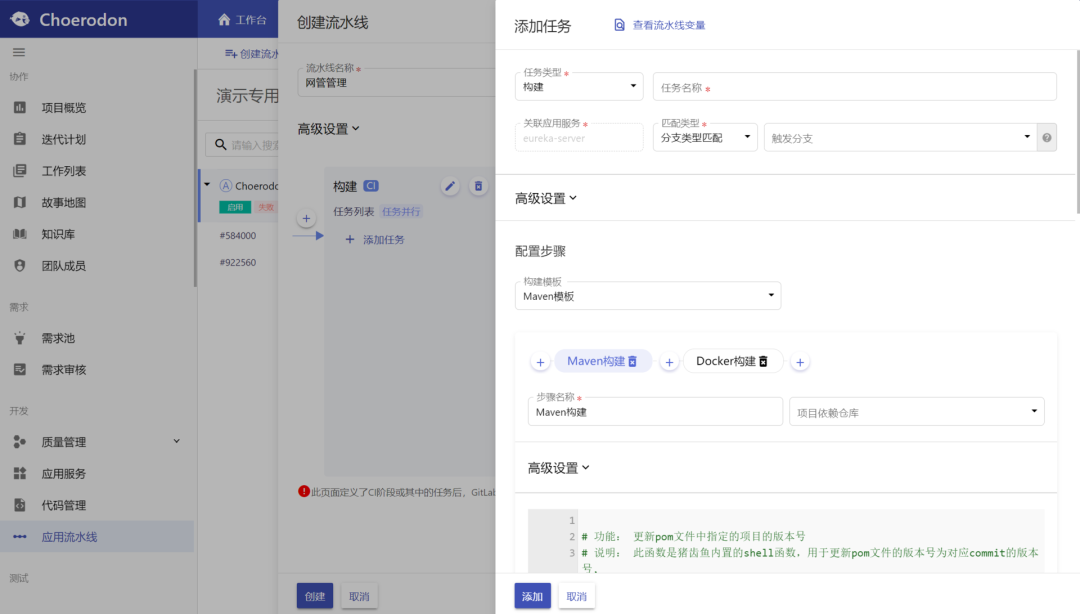Collapse the Choerodon pipeline tree item
The width and height of the screenshot is (1080, 614).
click(x=207, y=185)
